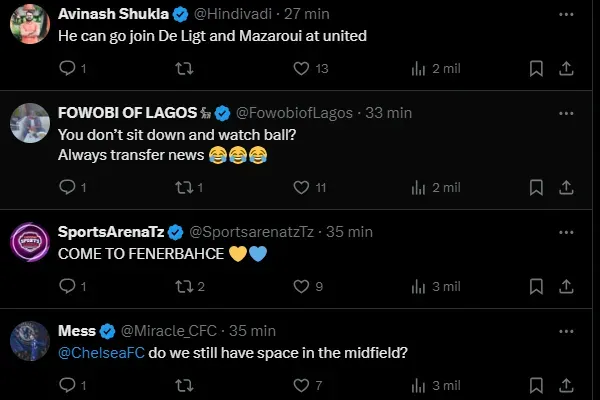Bookmark Avinash Shukla's tweet
The height and width of the screenshot is (400, 600).
pos(536,69)
